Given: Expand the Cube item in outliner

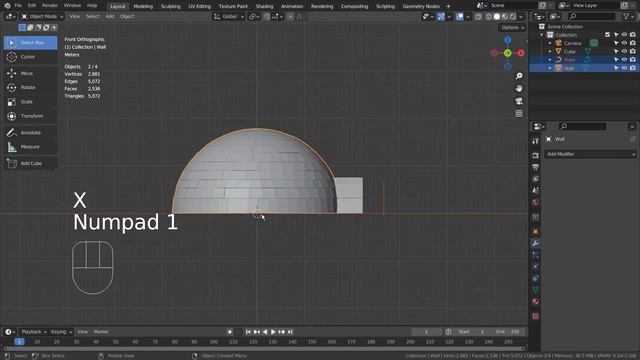Looking at the screenshot, I should click(x=550, y=51).
